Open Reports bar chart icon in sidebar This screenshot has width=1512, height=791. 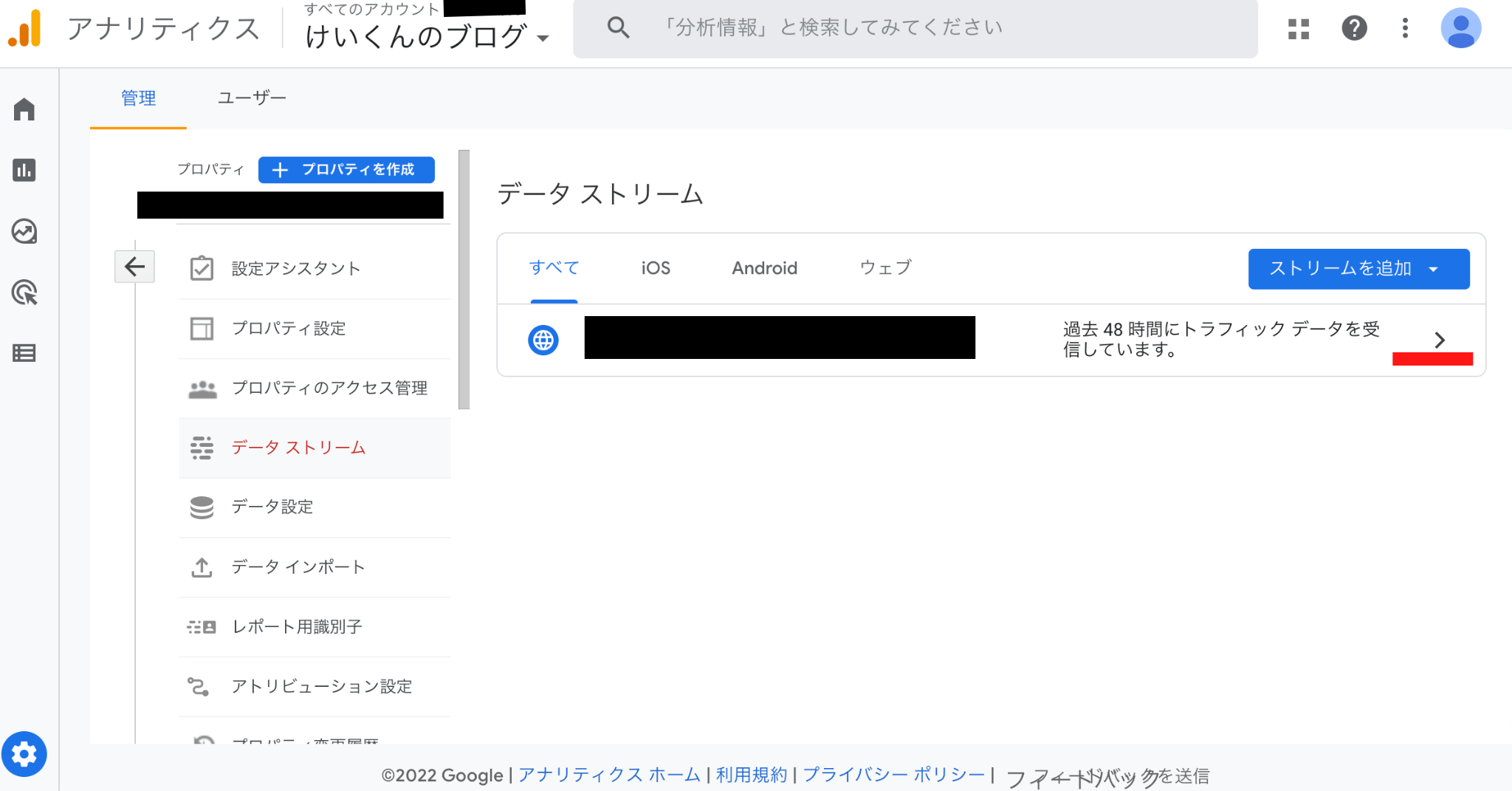(x=24, y=170)
